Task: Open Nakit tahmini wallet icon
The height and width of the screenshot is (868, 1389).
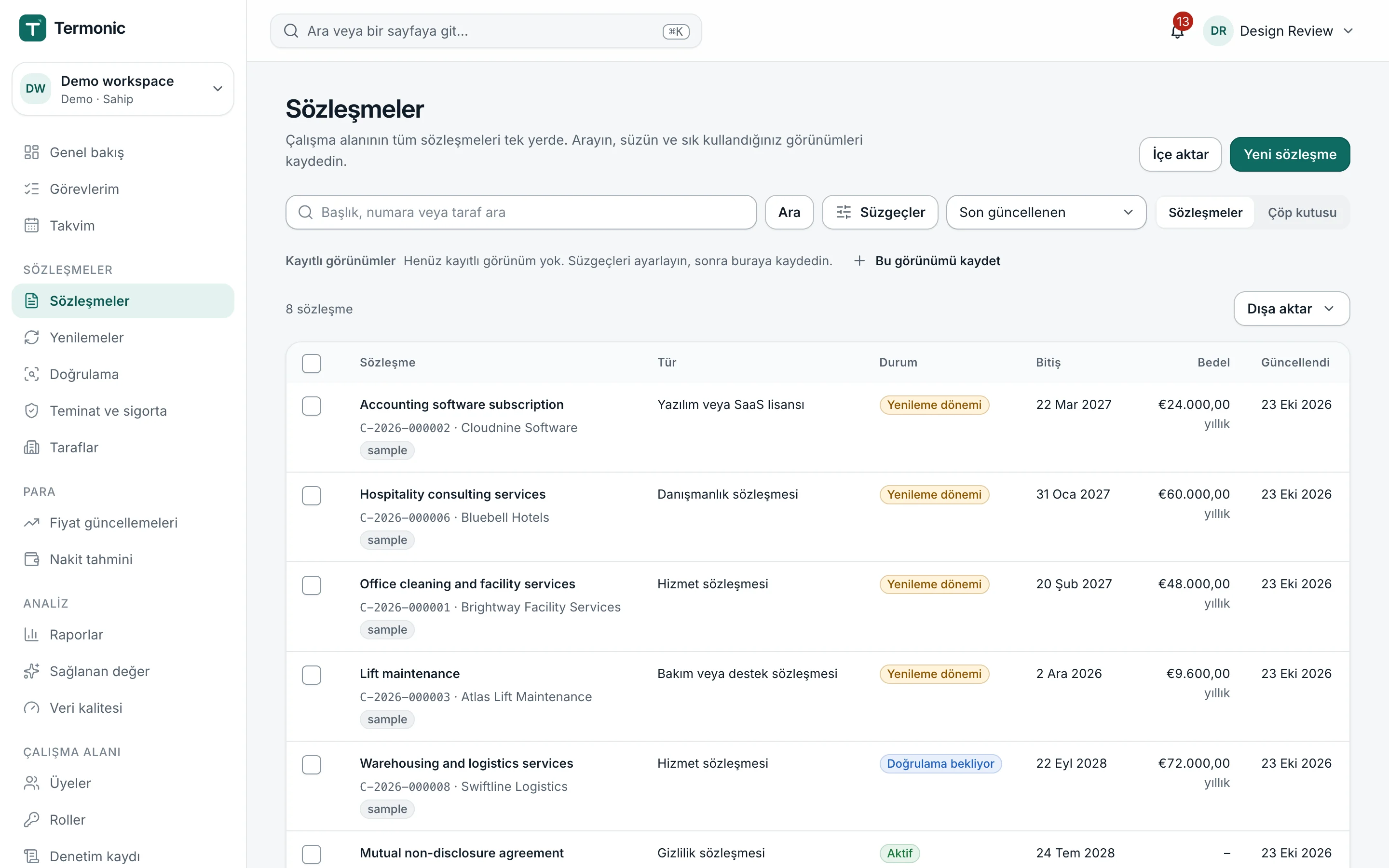Action: (x=31, y=560)
